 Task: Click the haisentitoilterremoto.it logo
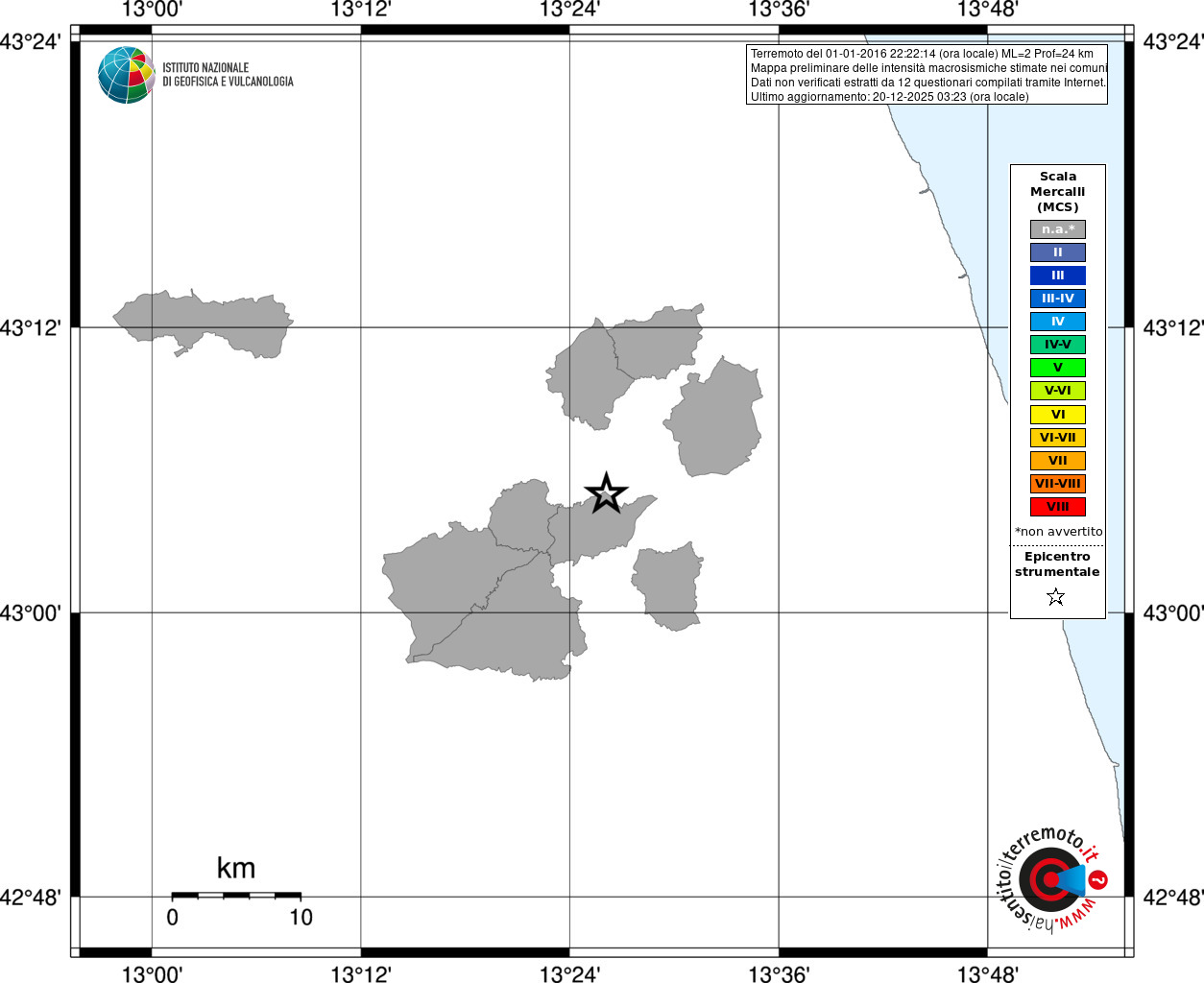1052,879
